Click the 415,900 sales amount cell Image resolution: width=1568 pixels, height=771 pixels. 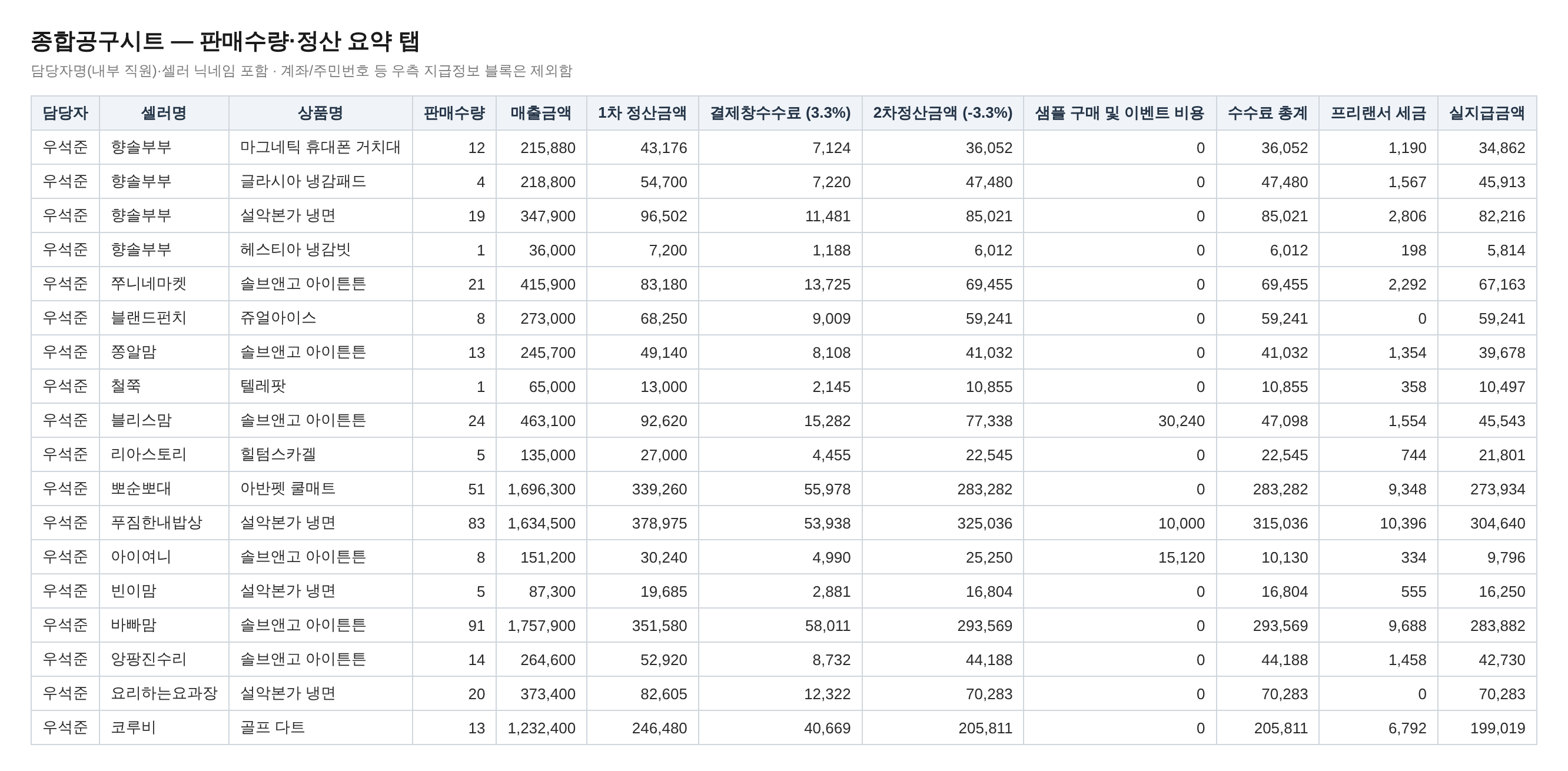[541, 284]
